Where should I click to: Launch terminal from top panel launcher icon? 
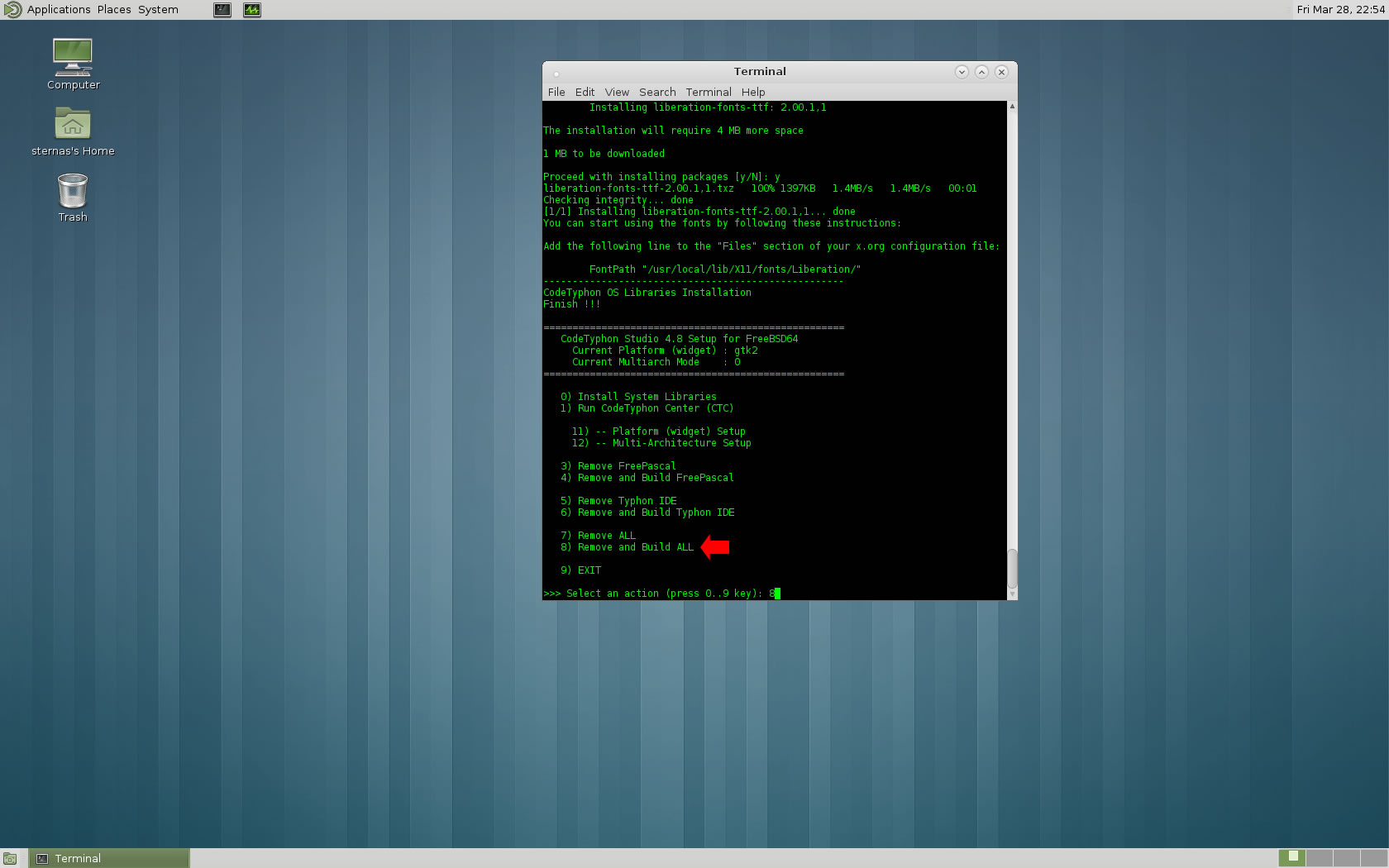[222, 10]
